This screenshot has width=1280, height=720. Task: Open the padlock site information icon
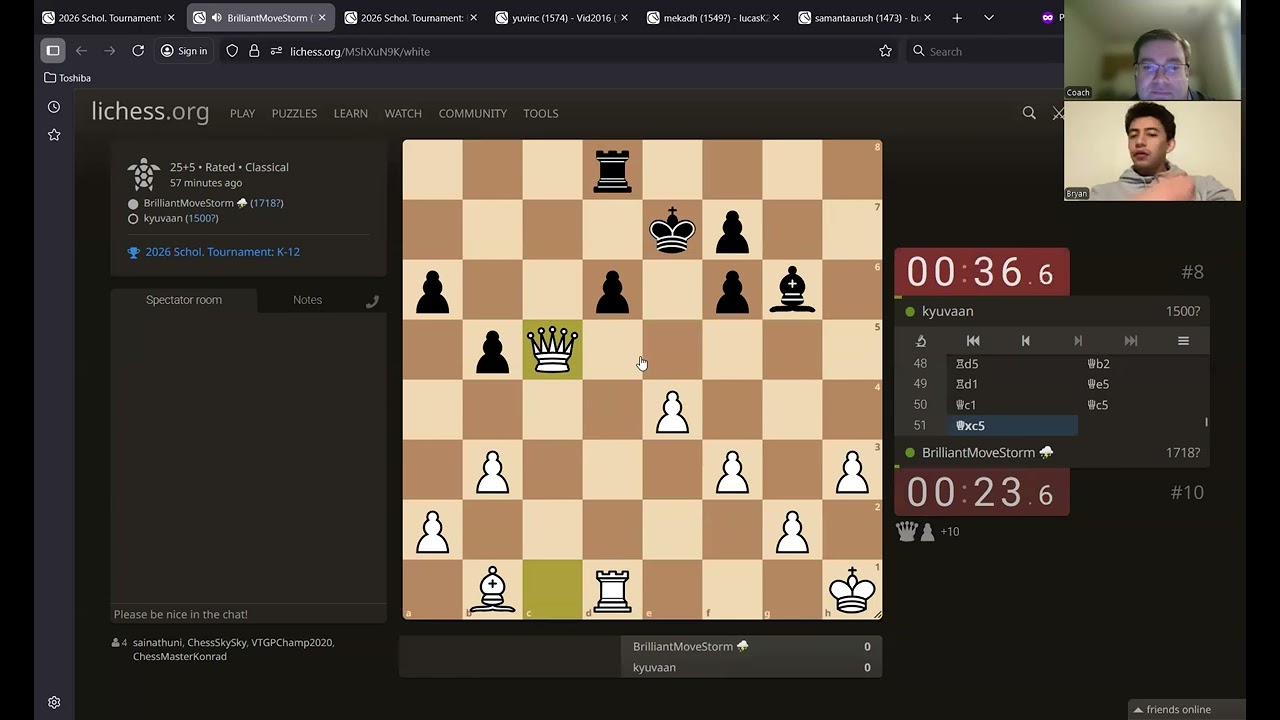254,51
